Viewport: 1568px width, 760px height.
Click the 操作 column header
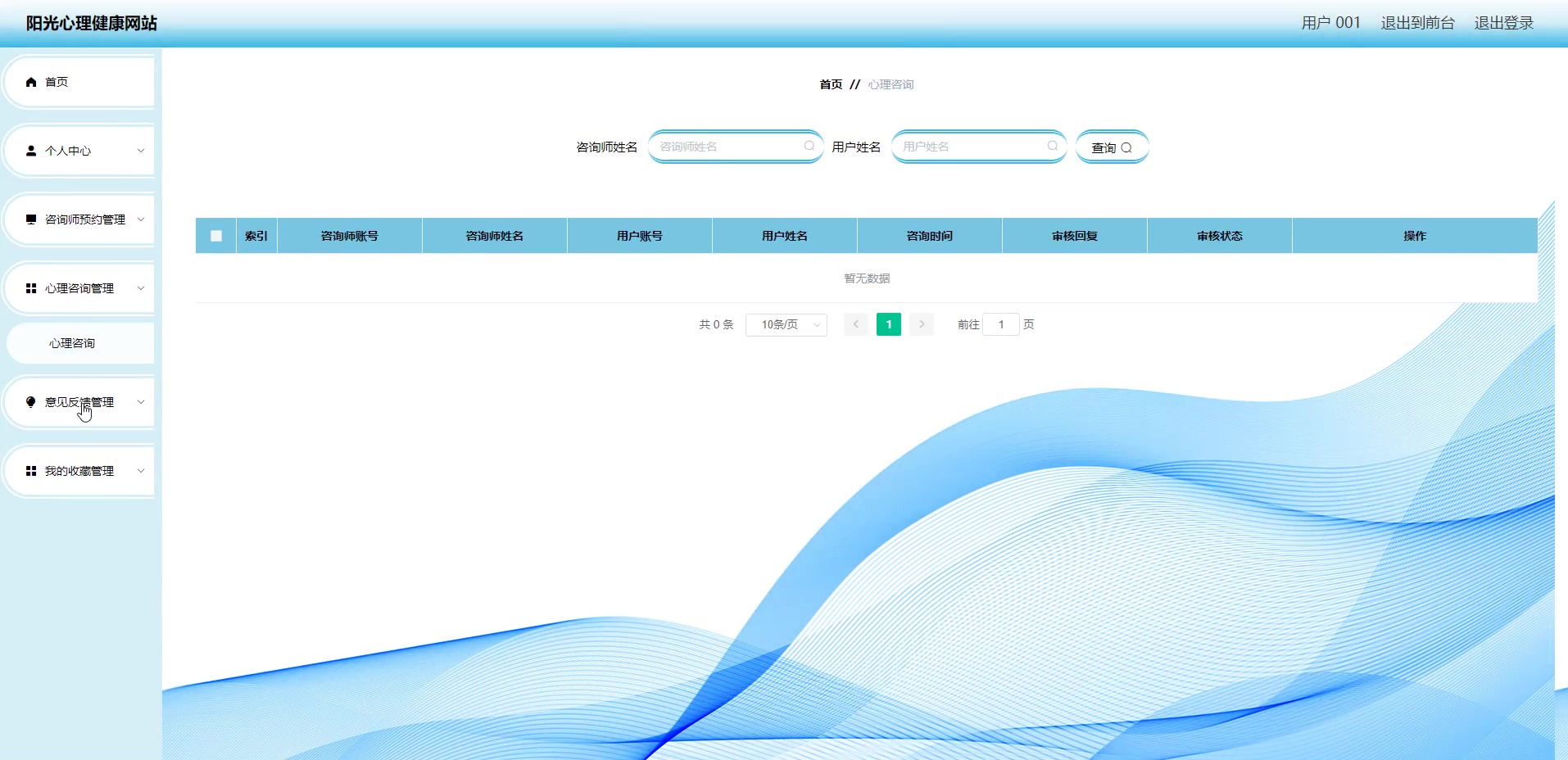click(1415, 236)
